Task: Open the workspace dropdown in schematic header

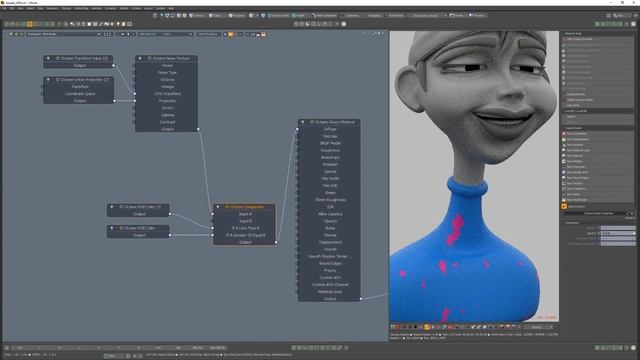Action: point(63,34)
